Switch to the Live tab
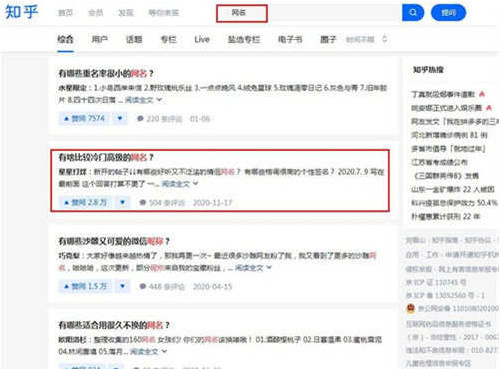The height and width of the screenshot is (369, 501). point(202,39)
